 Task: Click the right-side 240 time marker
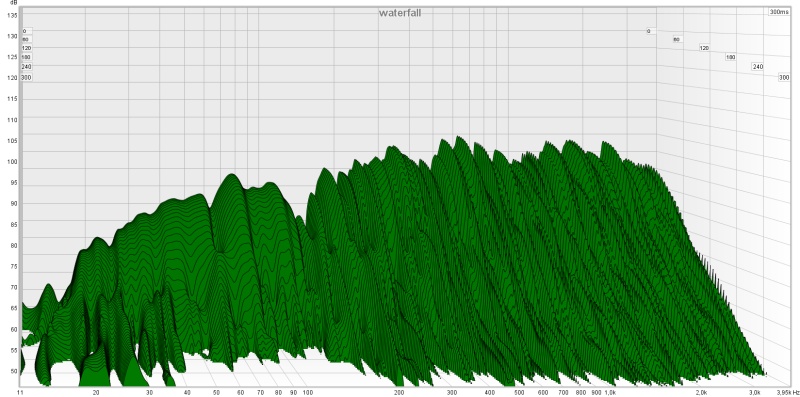758,67
